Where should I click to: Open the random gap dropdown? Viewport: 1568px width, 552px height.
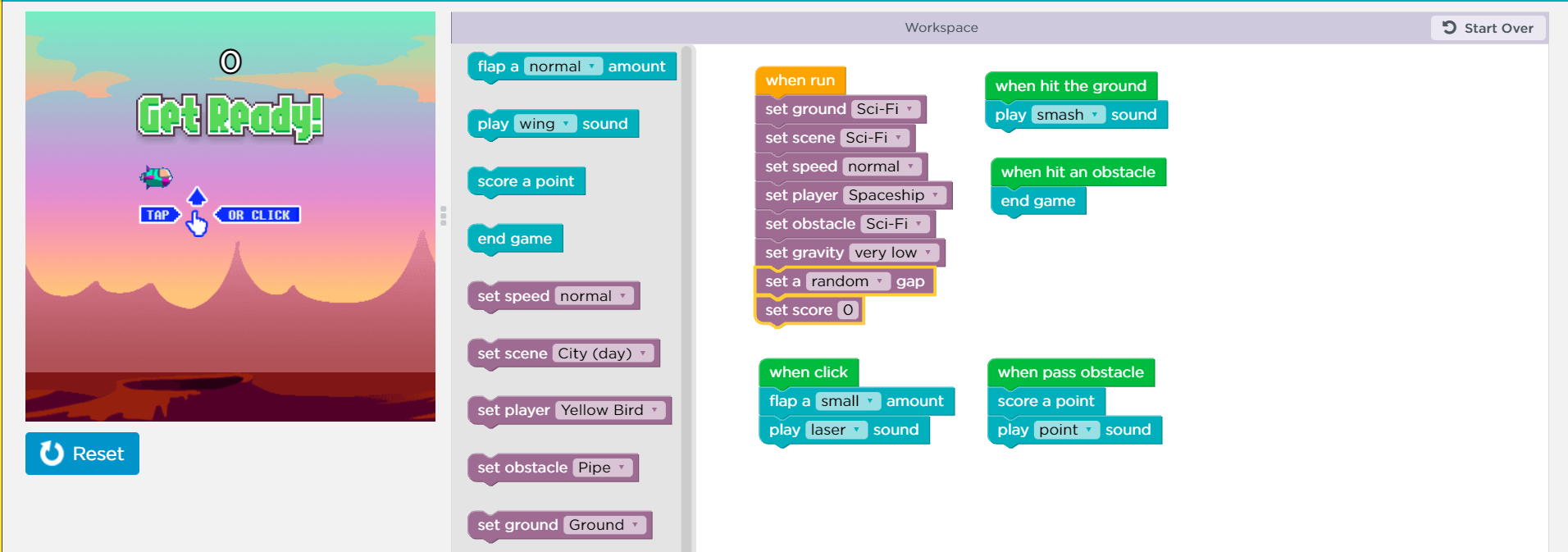(848, 281)
